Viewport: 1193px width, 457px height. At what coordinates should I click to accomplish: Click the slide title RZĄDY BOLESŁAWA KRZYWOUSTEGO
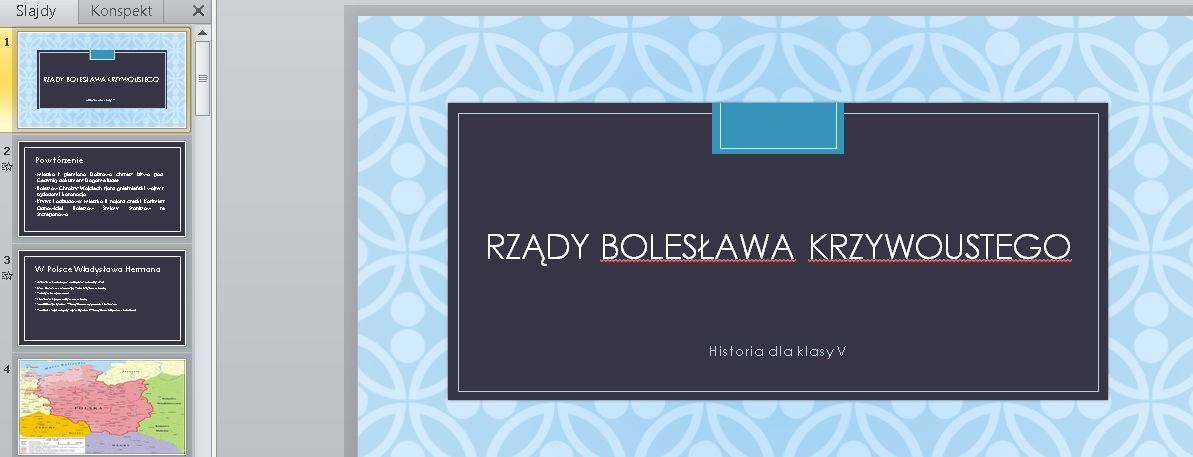pos(777,246)
